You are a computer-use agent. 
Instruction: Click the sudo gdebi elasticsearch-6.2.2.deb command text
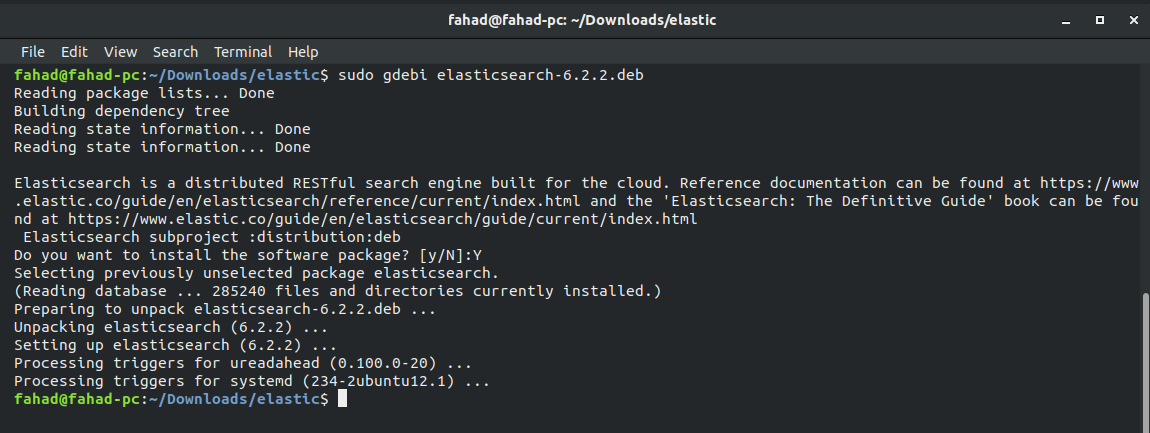click(491, 75)
